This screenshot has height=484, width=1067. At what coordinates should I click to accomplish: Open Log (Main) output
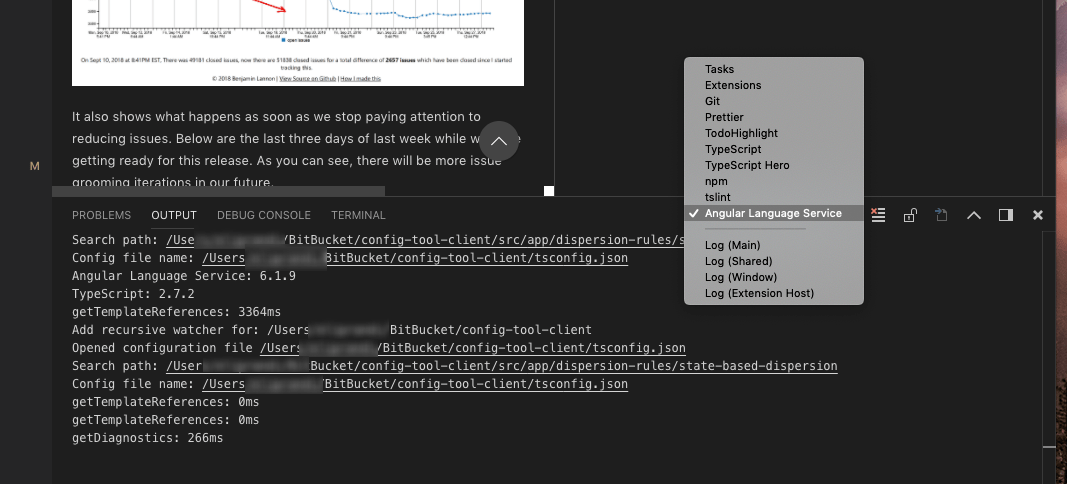[774, 245]
